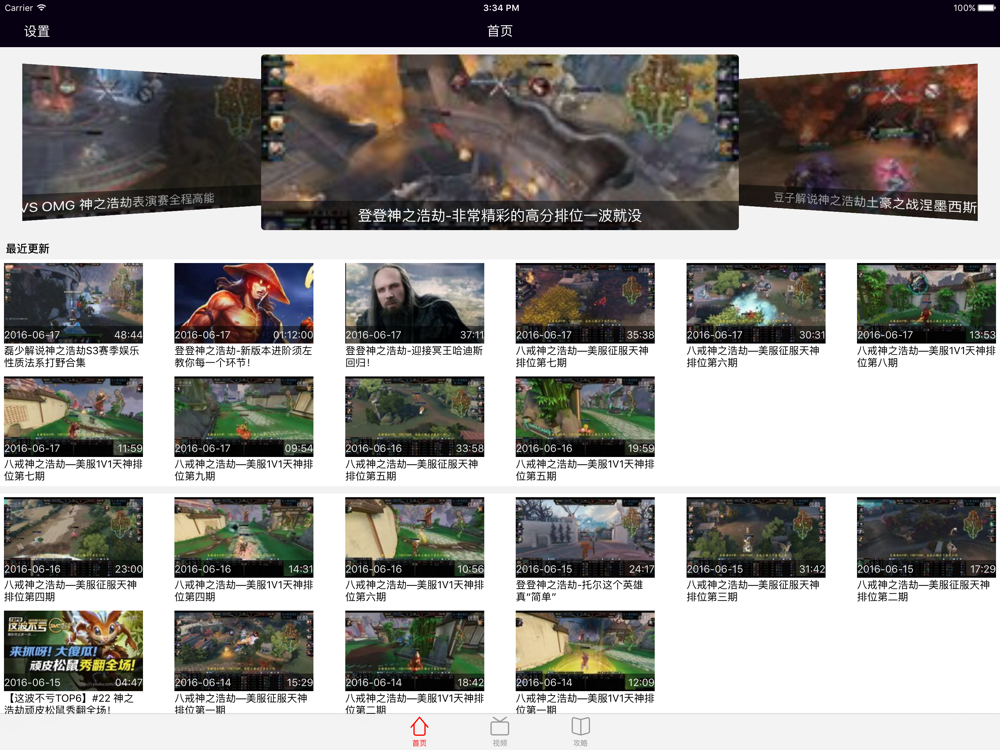Play the 15:29 video thumbnail
The height and width of the screenshot is (750, 1000).
(x=244, y=651)
